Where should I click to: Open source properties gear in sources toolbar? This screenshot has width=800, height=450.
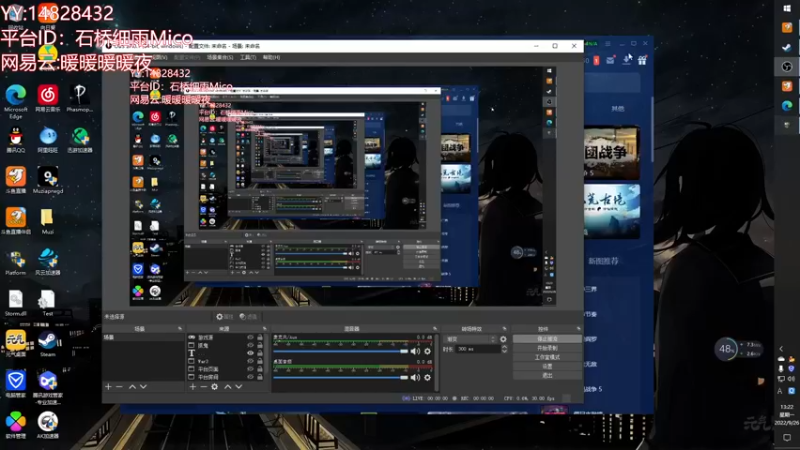[x=215, y=387]
